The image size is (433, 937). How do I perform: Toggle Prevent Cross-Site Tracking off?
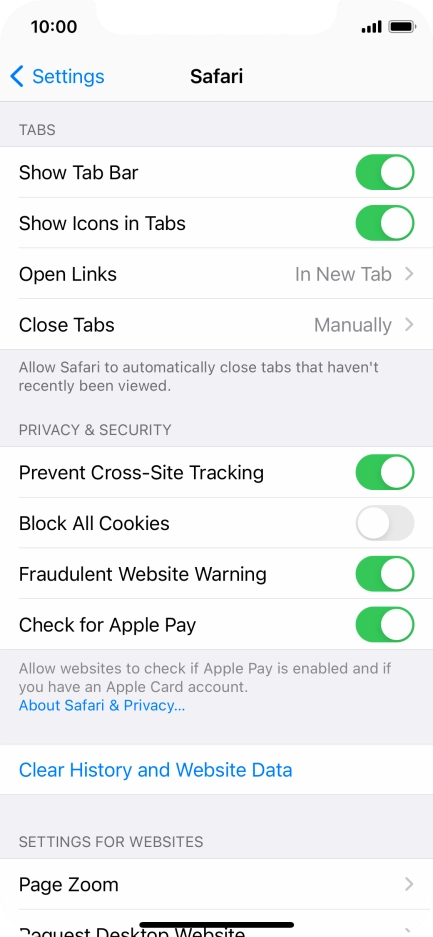[385, 472]
